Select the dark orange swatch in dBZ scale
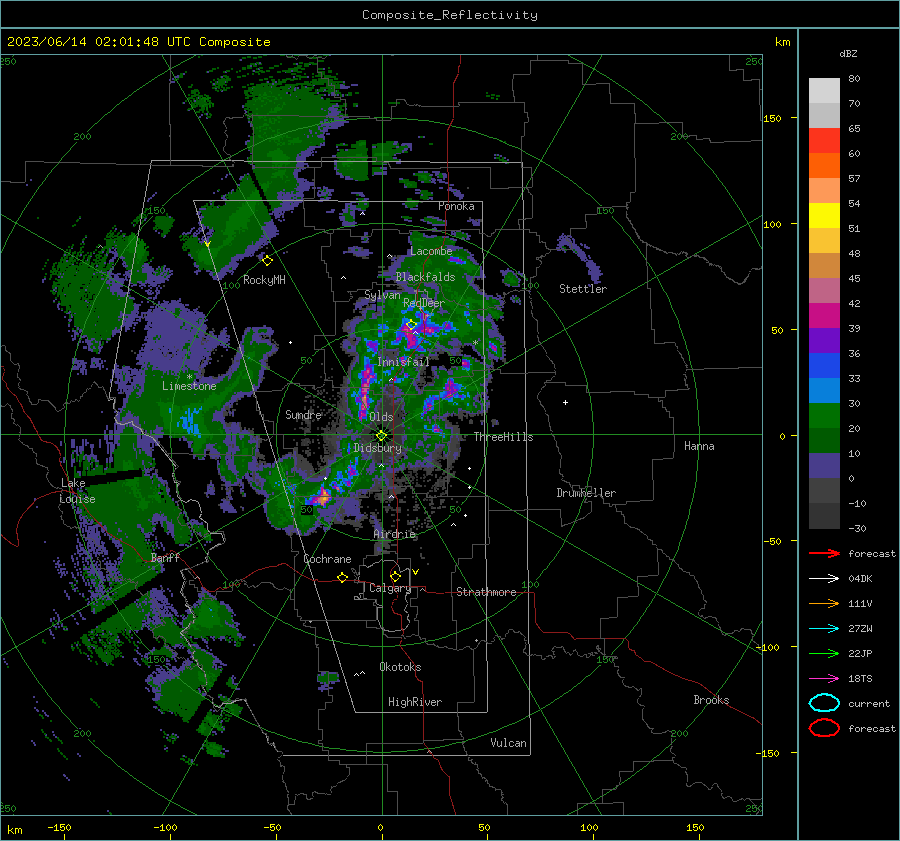Viewport: 900px width, 841px height. [824, 165]
